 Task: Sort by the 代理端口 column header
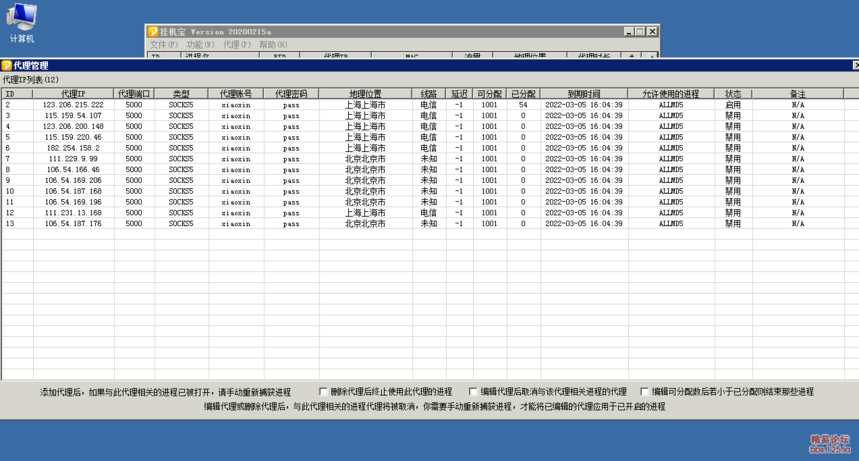point(134,94)
